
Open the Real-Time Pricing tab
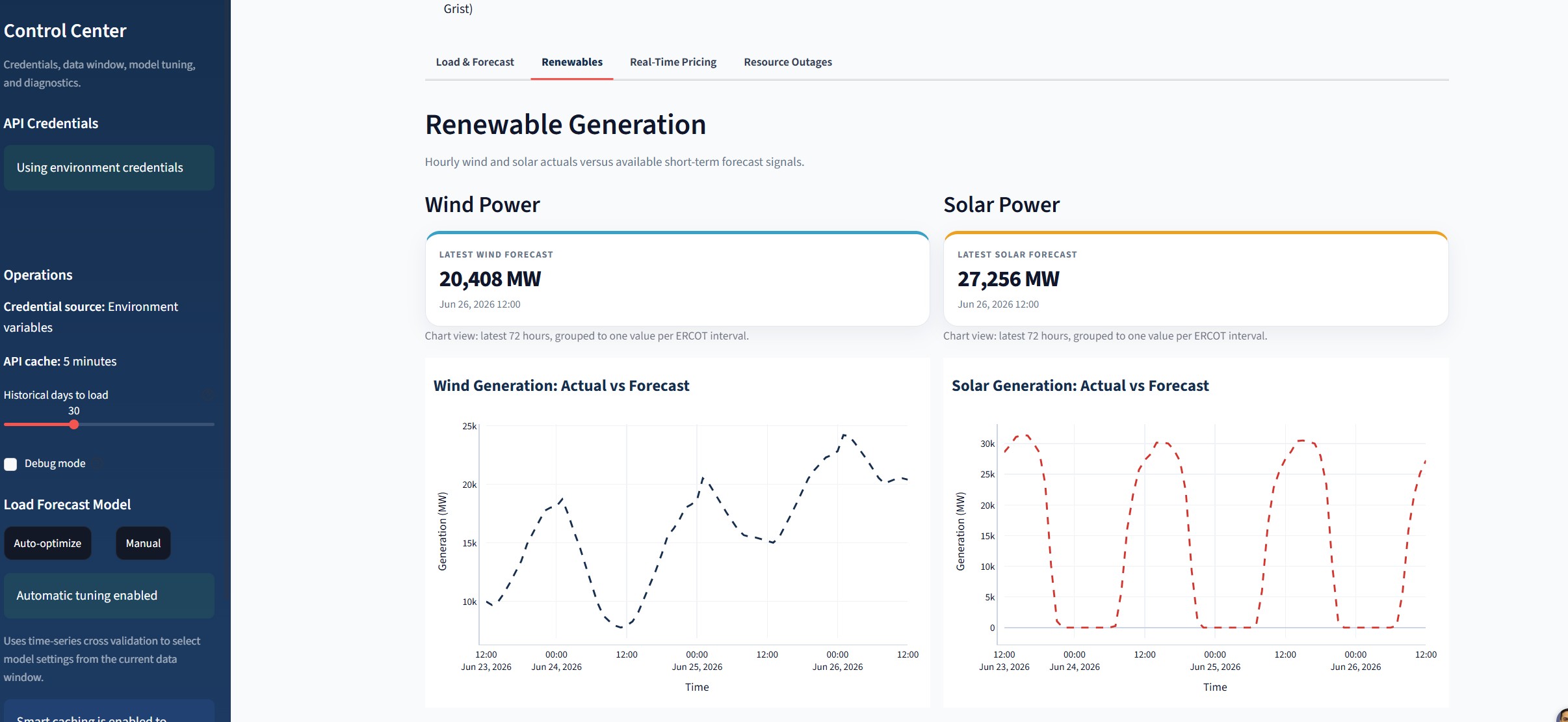pos(673,62)
